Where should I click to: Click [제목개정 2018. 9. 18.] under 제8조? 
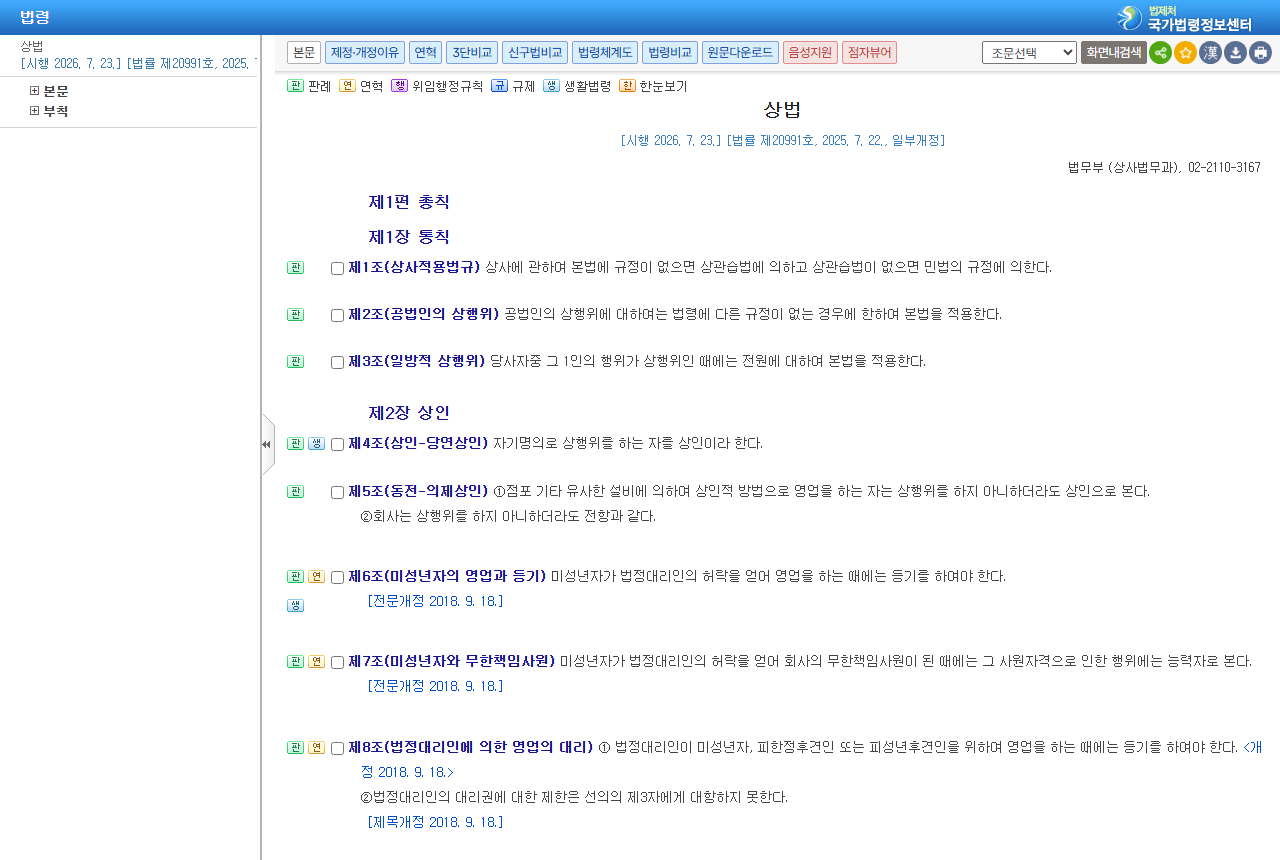point(435,822)
